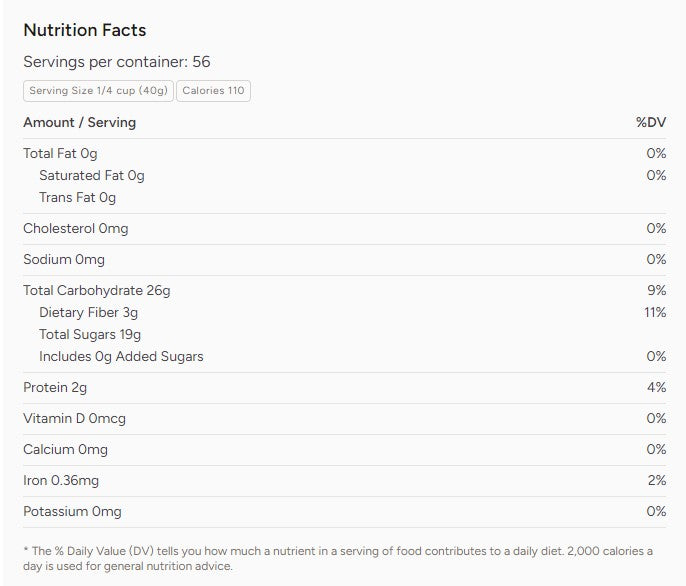Select the Includes 0g Added Sugars label
This screenshot has height=586, width=686.
click(121, 356)
